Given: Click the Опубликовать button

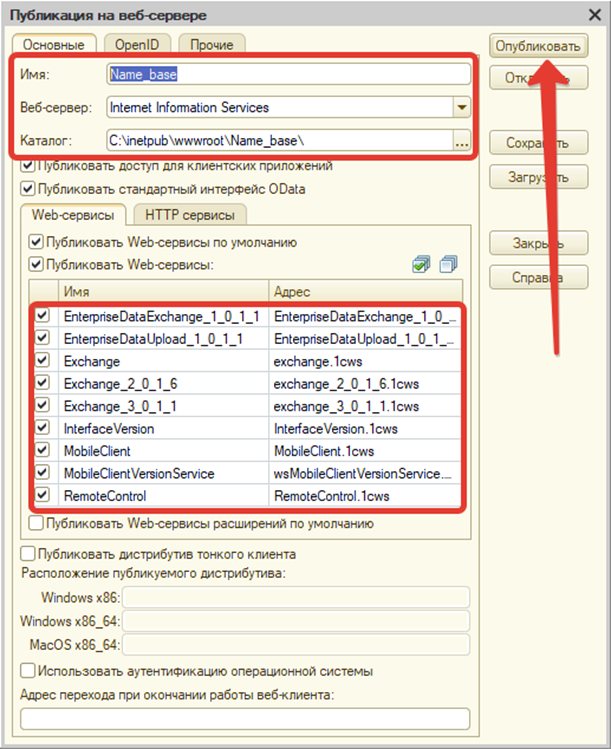Looking at the screenshot, I should pos(537,46).
